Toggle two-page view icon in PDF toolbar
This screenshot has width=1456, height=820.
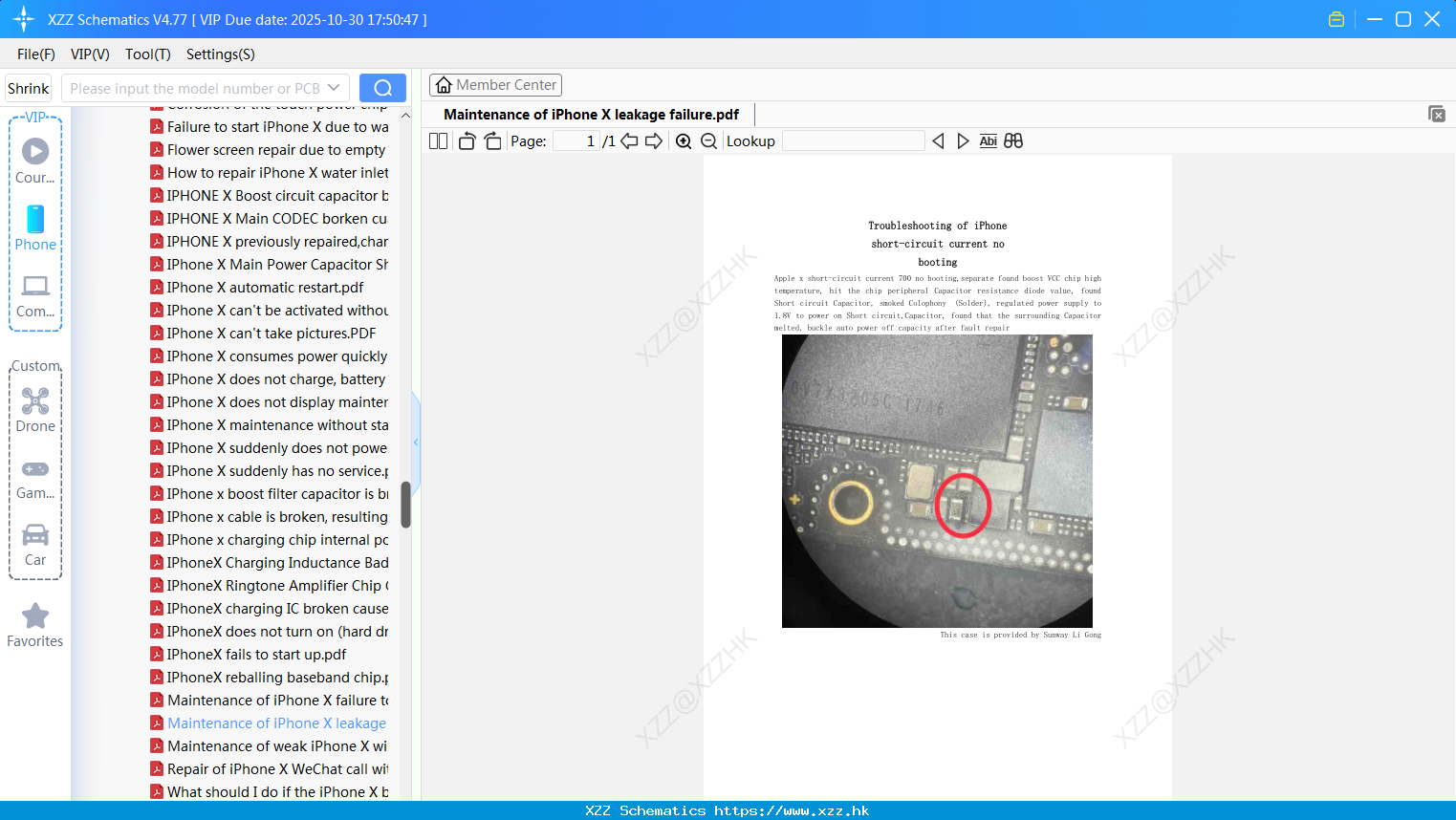coord(438,140)
